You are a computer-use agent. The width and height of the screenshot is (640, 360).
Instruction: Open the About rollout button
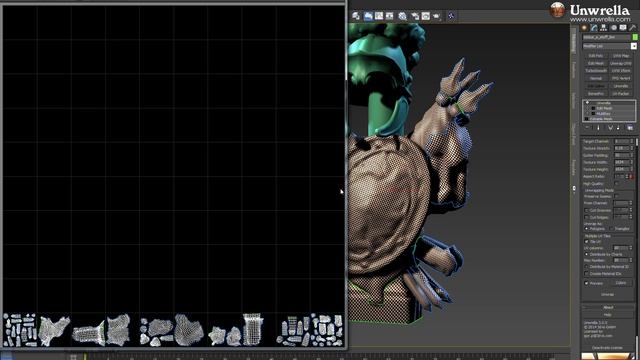(x=608, y=307)
